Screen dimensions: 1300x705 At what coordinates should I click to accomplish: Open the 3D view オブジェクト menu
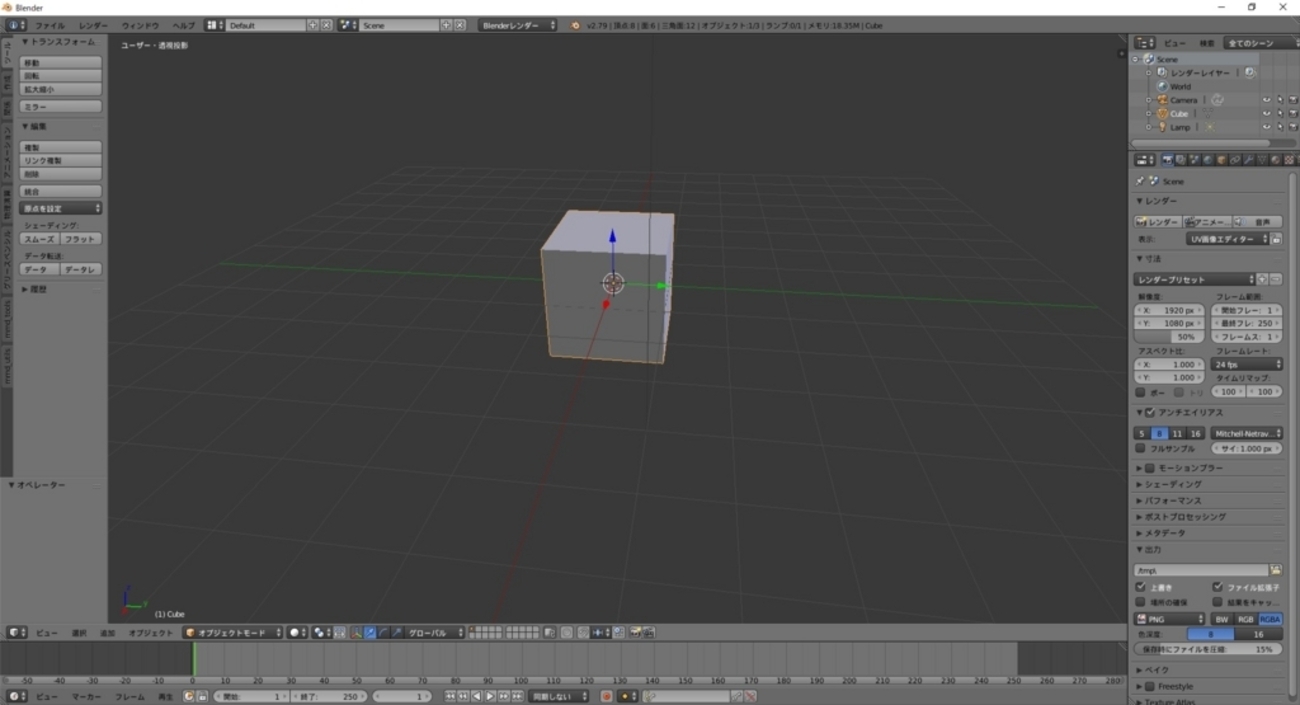[x=151, y=633]
